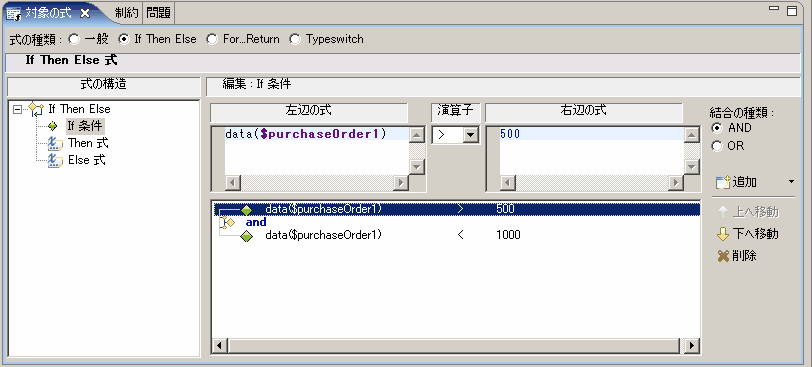
Task: Click the 上へ移動 button
Action: point(748,212)
